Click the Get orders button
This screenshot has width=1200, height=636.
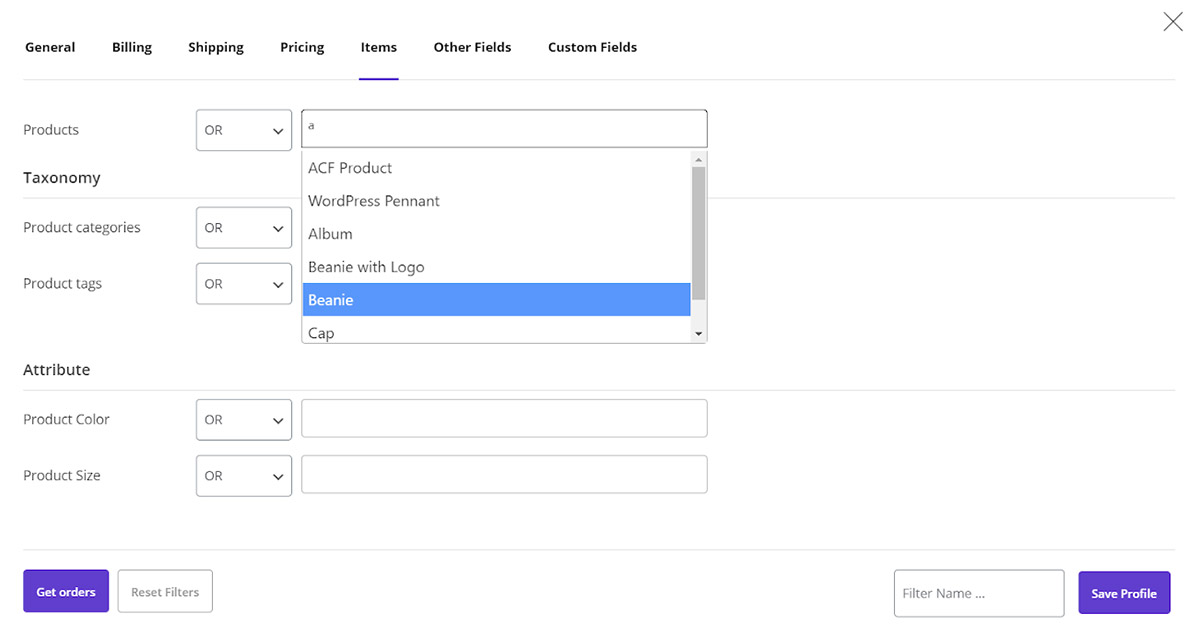[x=66, y=592]
